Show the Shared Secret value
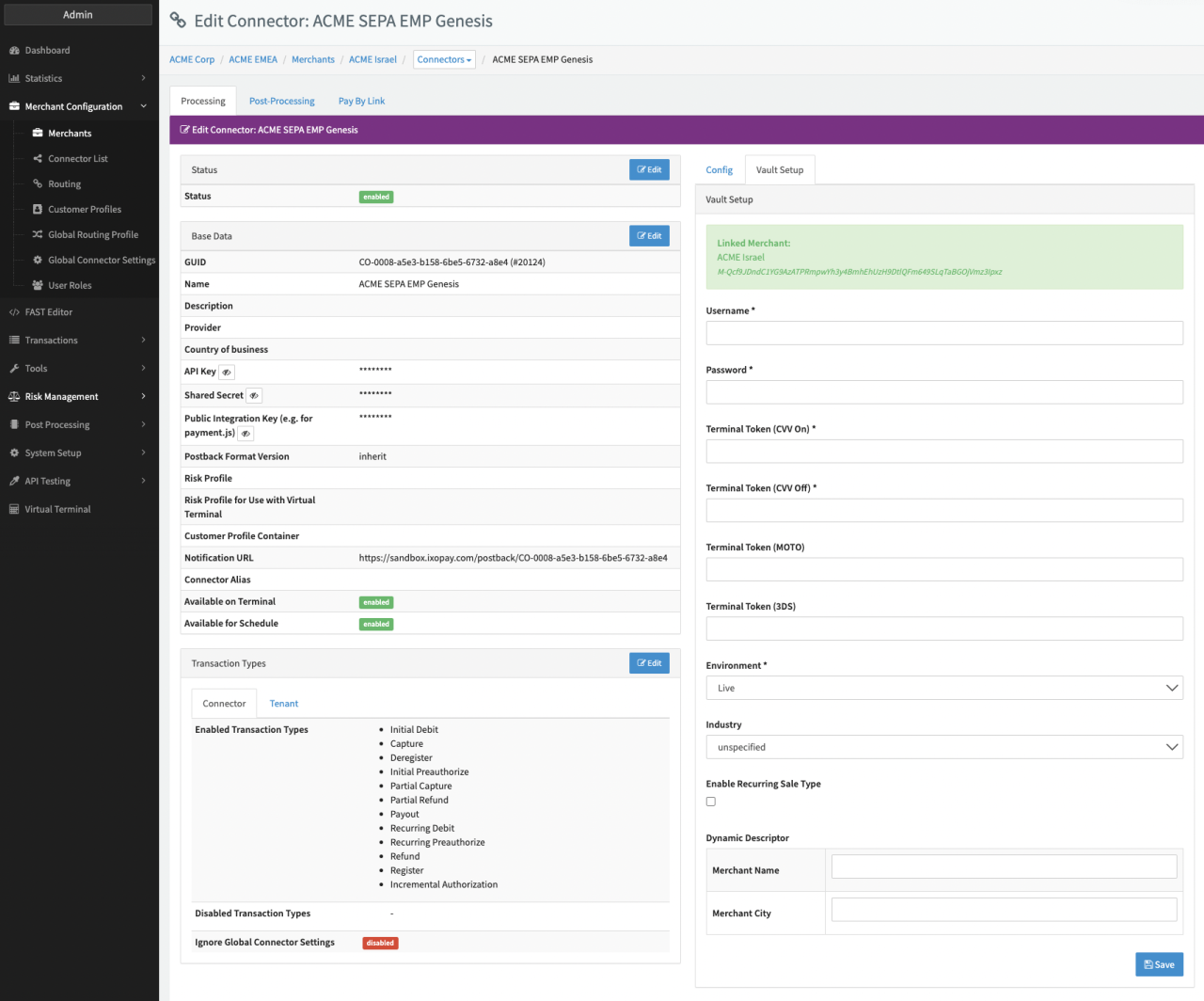Image resolution: width=1204 pixels, height=1001 pixels. click(254, 396)
